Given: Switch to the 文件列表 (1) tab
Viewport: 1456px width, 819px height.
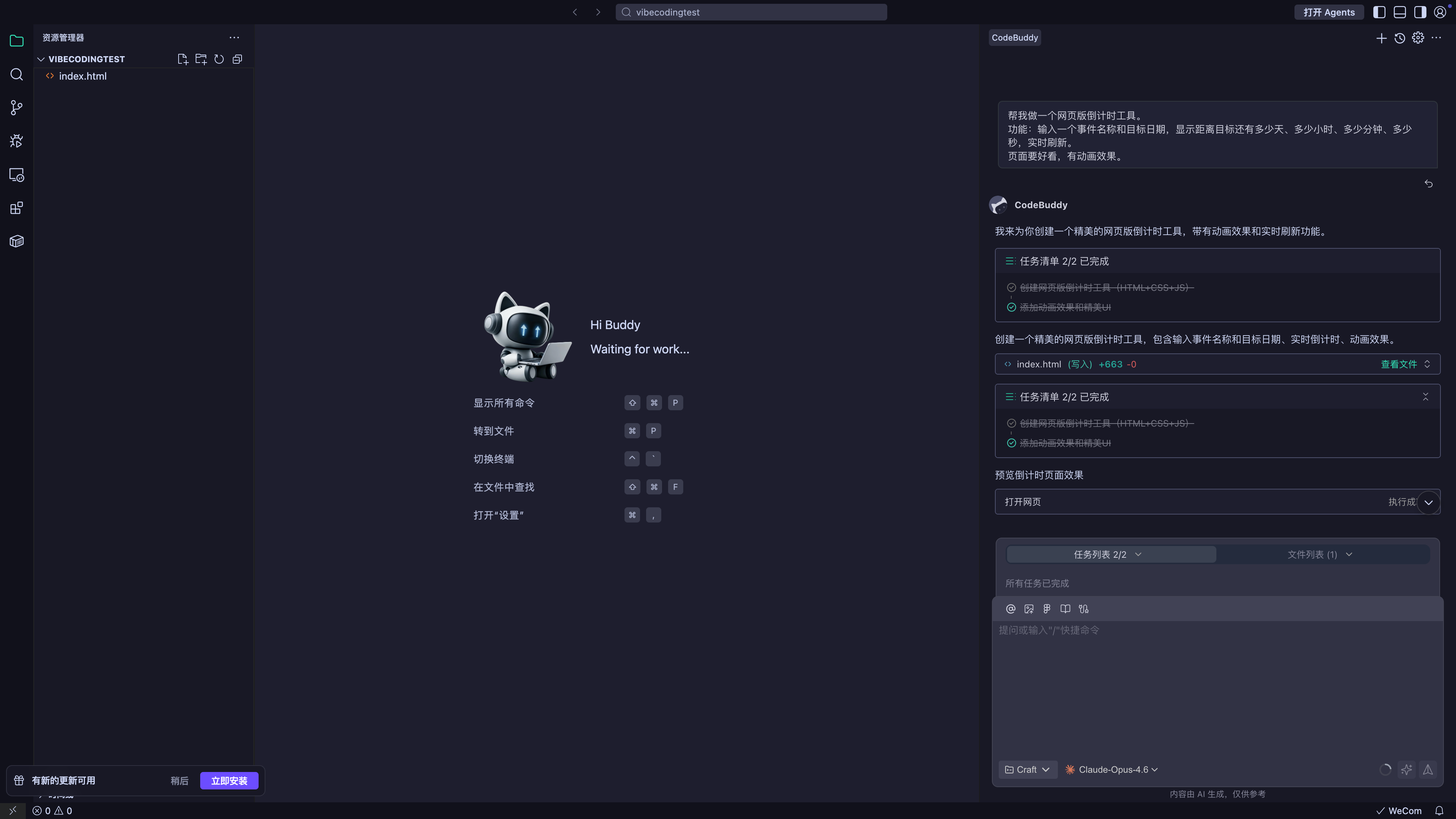Looking at the screenshot, I should [1319, 554].
